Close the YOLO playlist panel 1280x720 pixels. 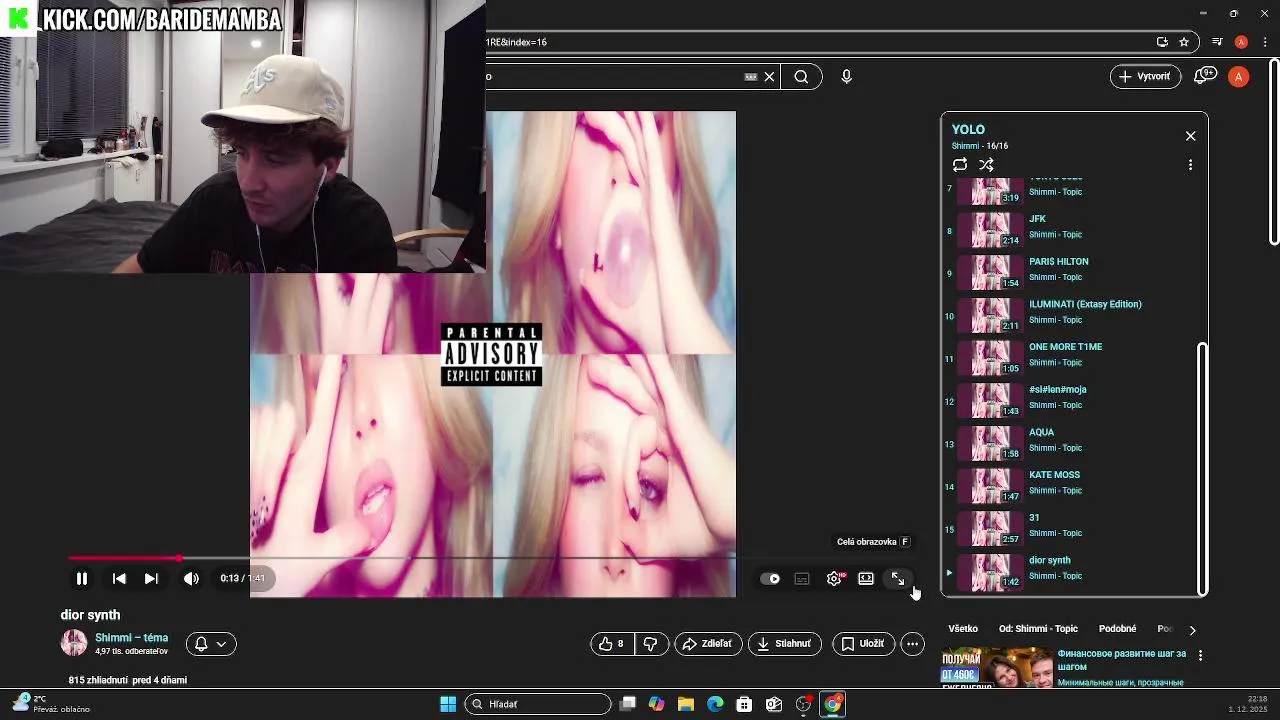[1190, 136]
